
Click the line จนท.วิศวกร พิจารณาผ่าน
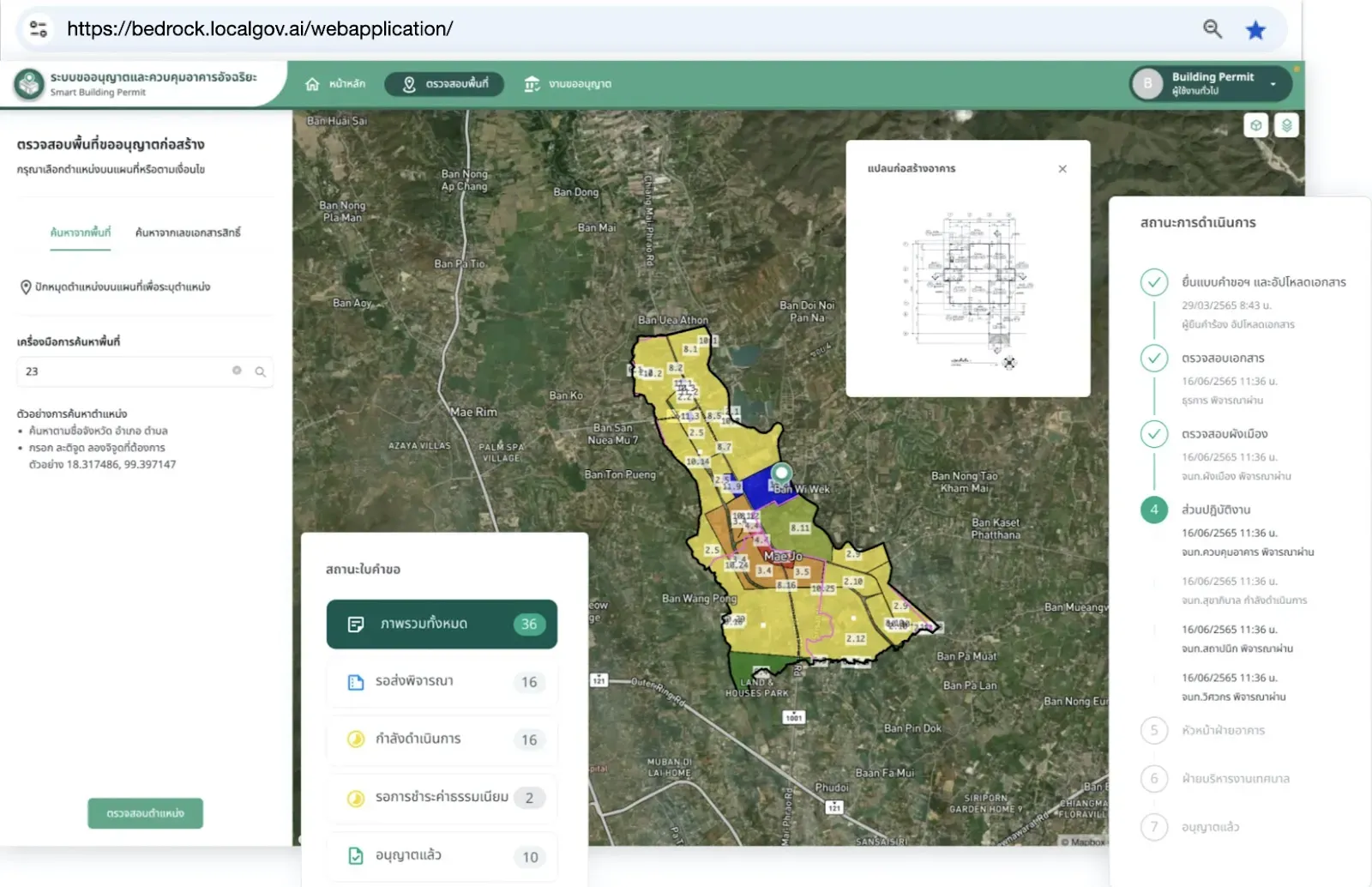[x=1234, y=697]
